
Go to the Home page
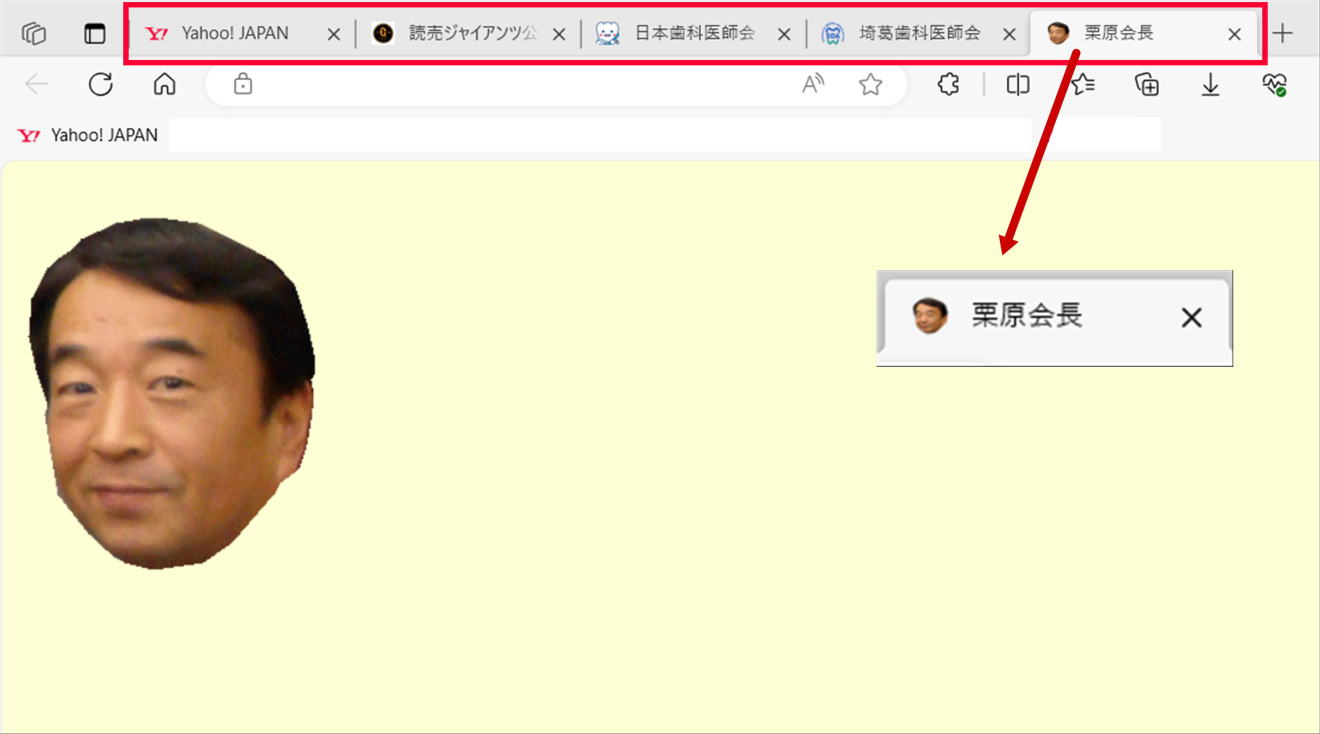tap(164, 85)
